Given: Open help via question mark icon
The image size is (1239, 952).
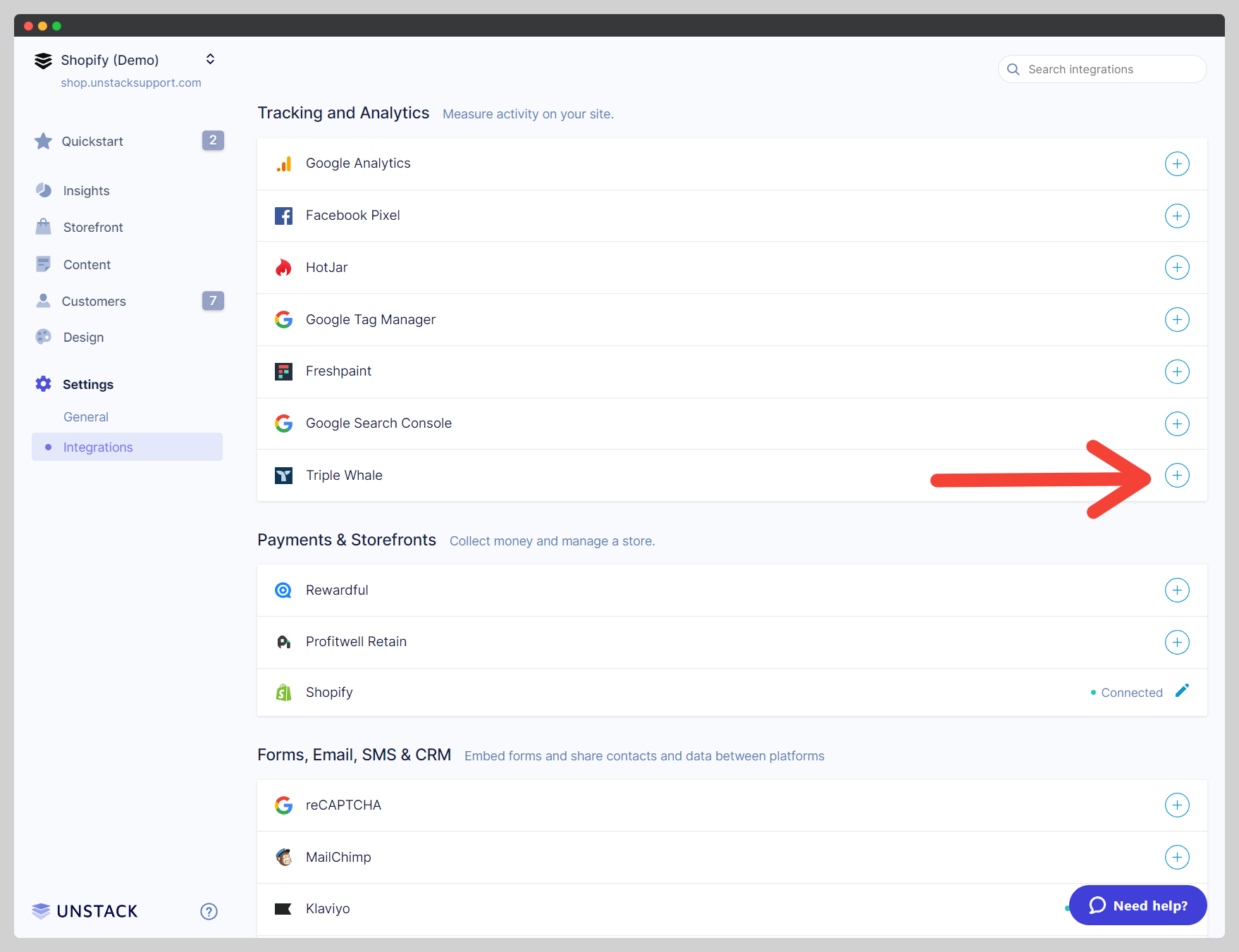Looking at the screenshot, I should tap(209, 911).
